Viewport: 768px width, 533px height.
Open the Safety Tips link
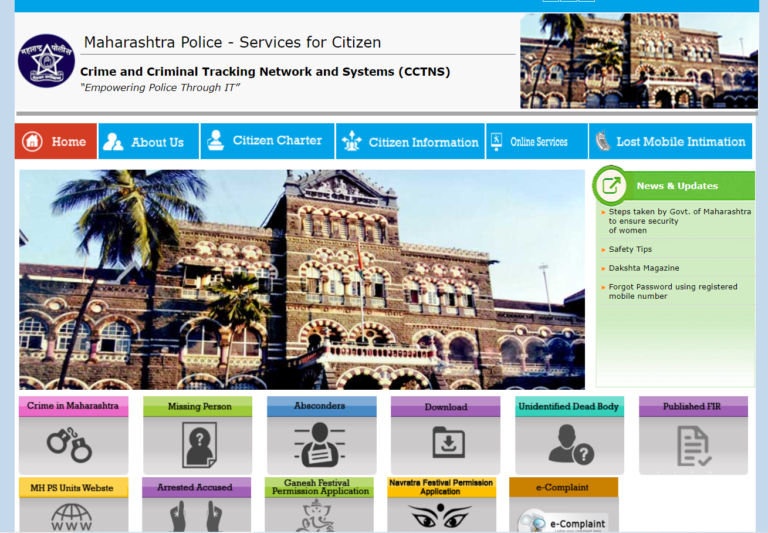pos(630,249)
